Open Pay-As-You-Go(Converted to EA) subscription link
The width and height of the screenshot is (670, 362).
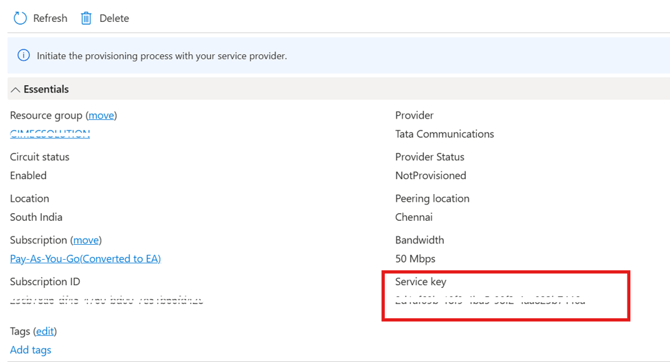(85, 259)
